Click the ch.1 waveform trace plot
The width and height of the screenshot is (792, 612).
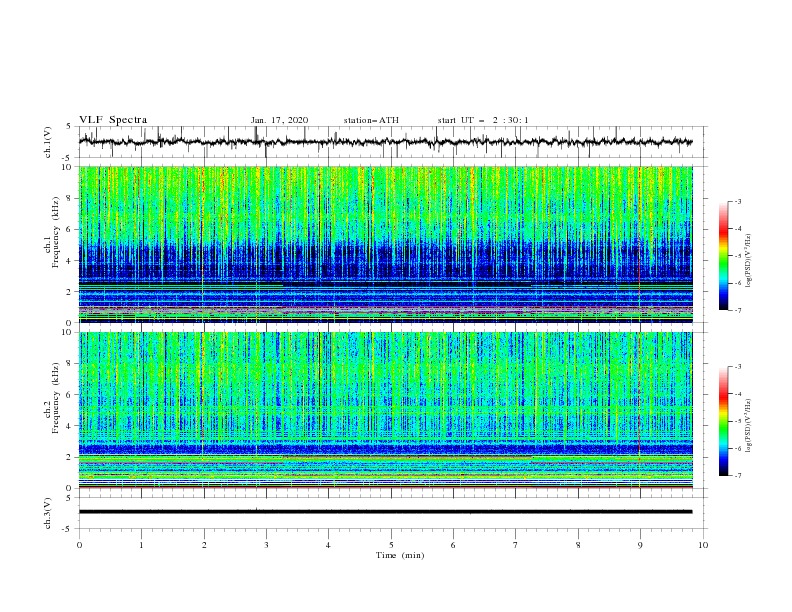click(385, 142)
